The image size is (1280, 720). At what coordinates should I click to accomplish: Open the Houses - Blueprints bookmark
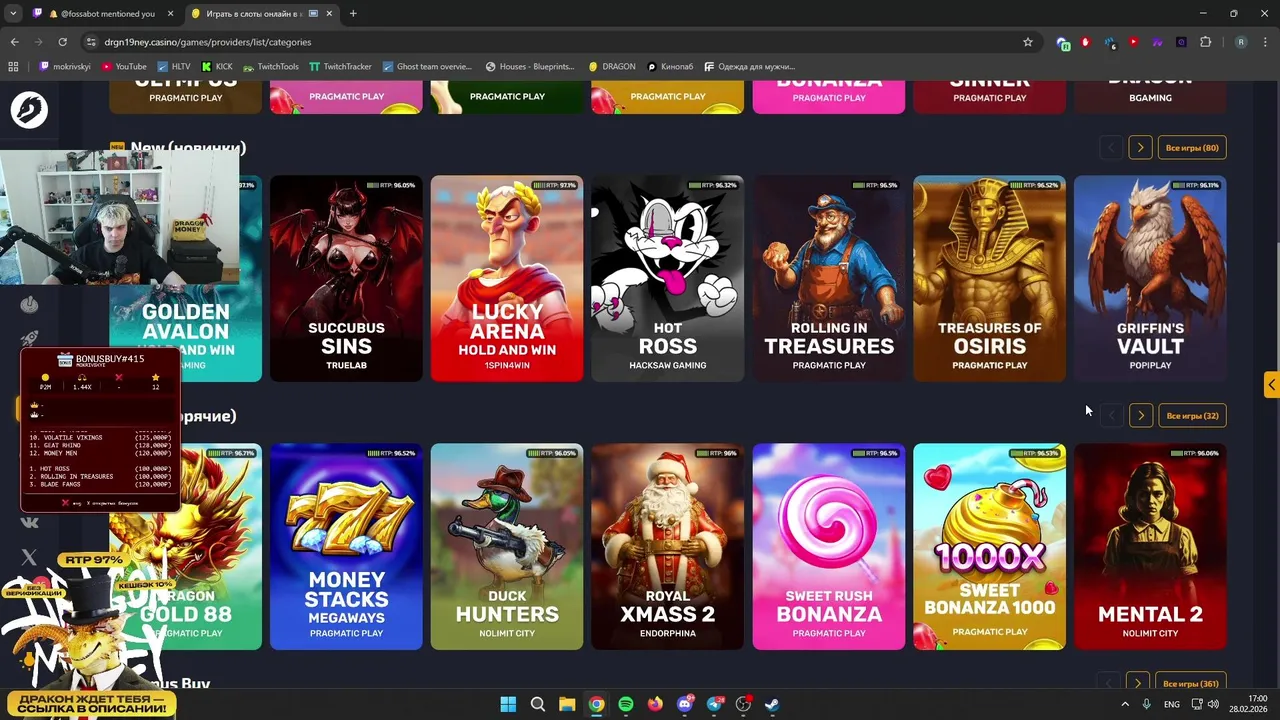530,67
